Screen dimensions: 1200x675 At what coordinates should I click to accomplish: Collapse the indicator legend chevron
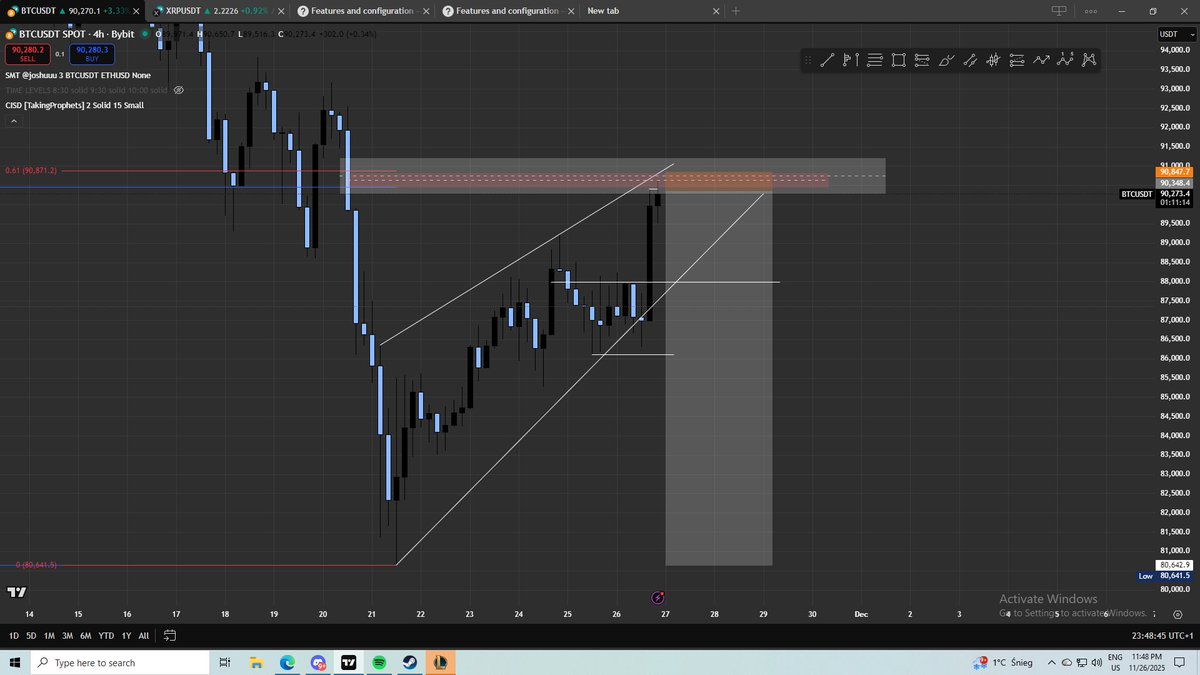[14, 121]
